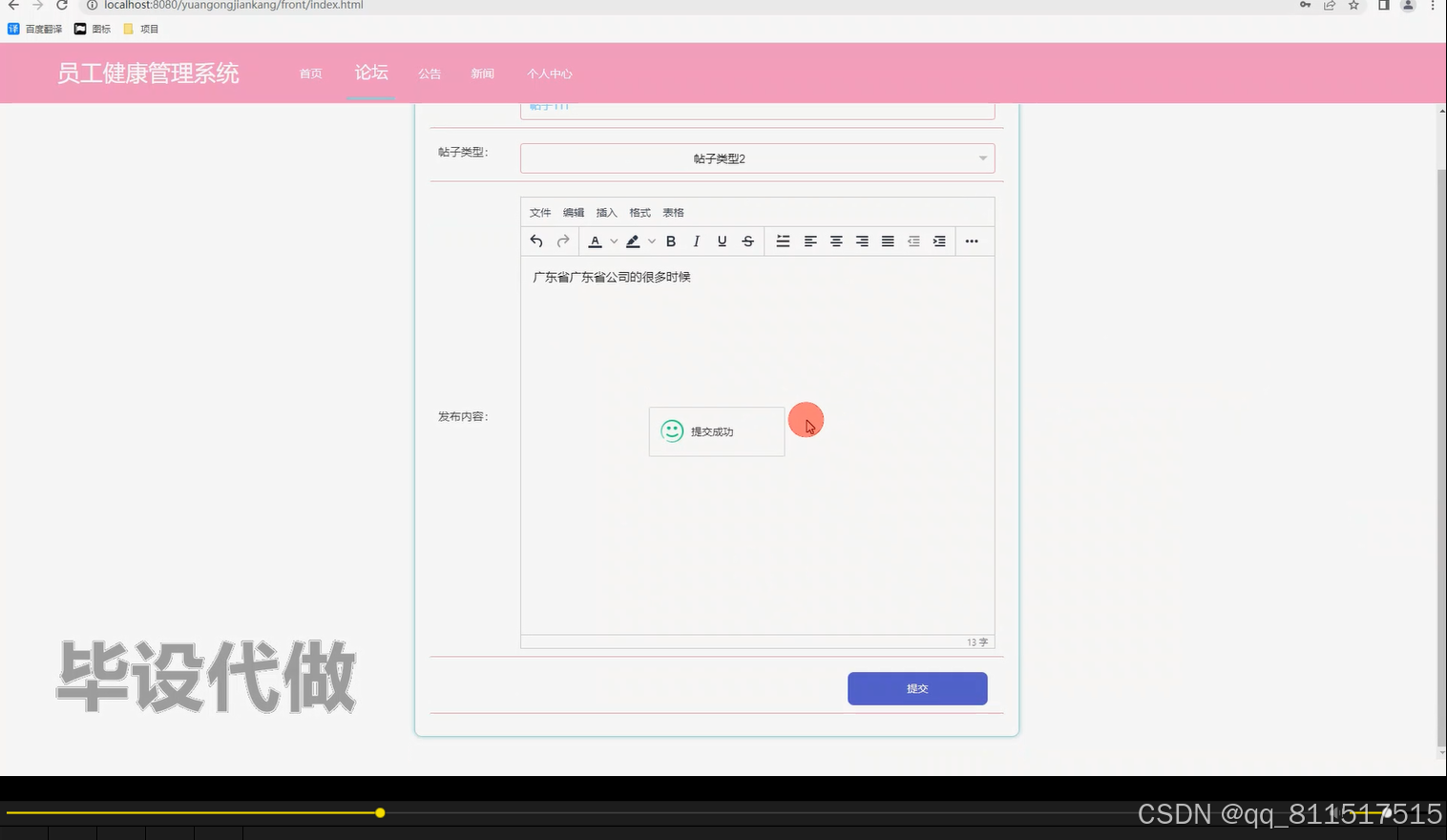This screenshot has height=840, width=1447.
Task: Toggle bold formatting in the editor
Action: tap(671, 241)
